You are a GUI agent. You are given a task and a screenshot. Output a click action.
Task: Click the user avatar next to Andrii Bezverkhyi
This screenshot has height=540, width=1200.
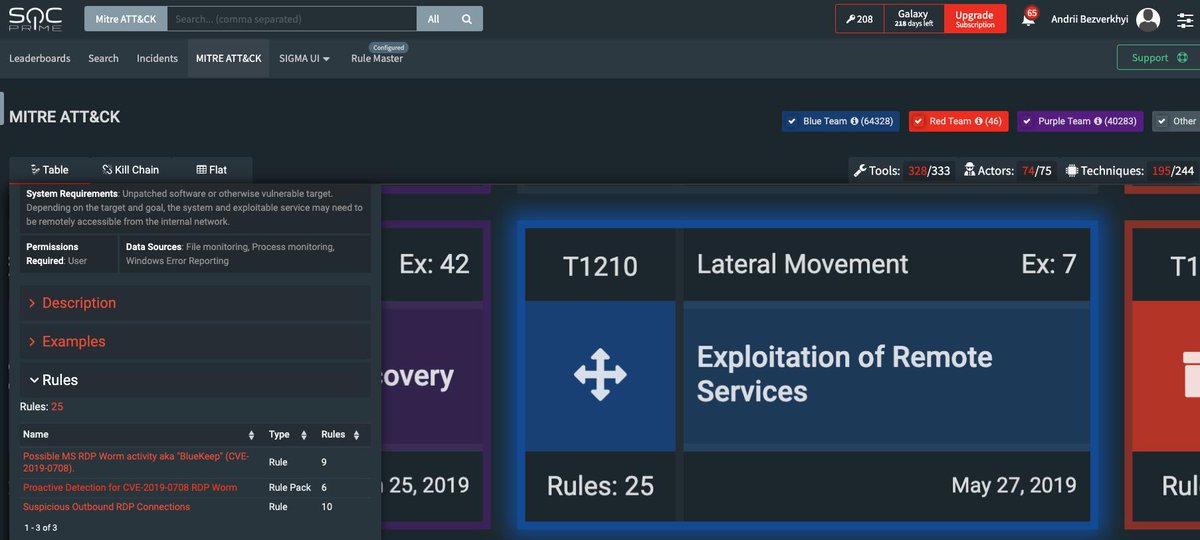click(x=1148, y=19)
